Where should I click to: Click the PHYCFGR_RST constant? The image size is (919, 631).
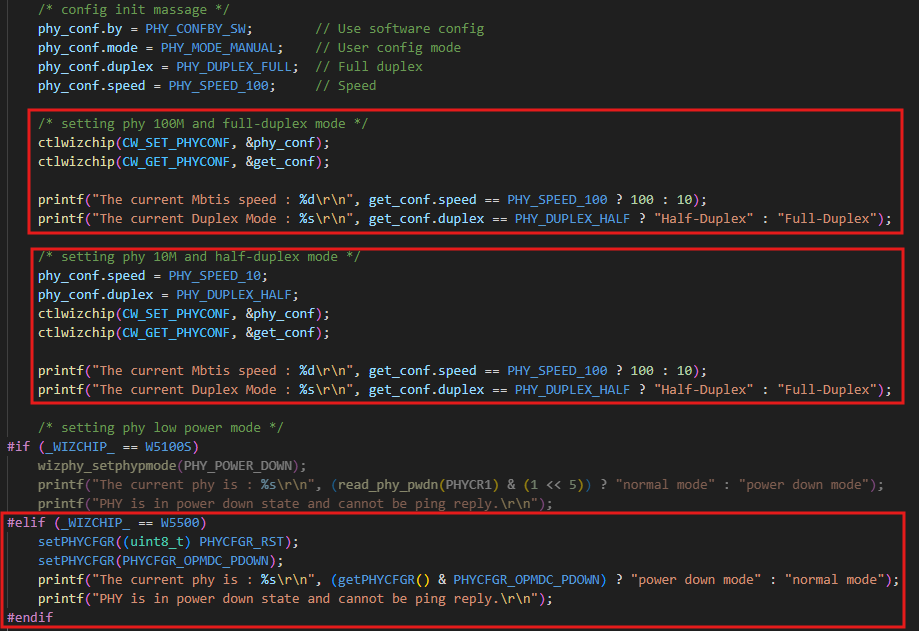(x=241, y=541)
